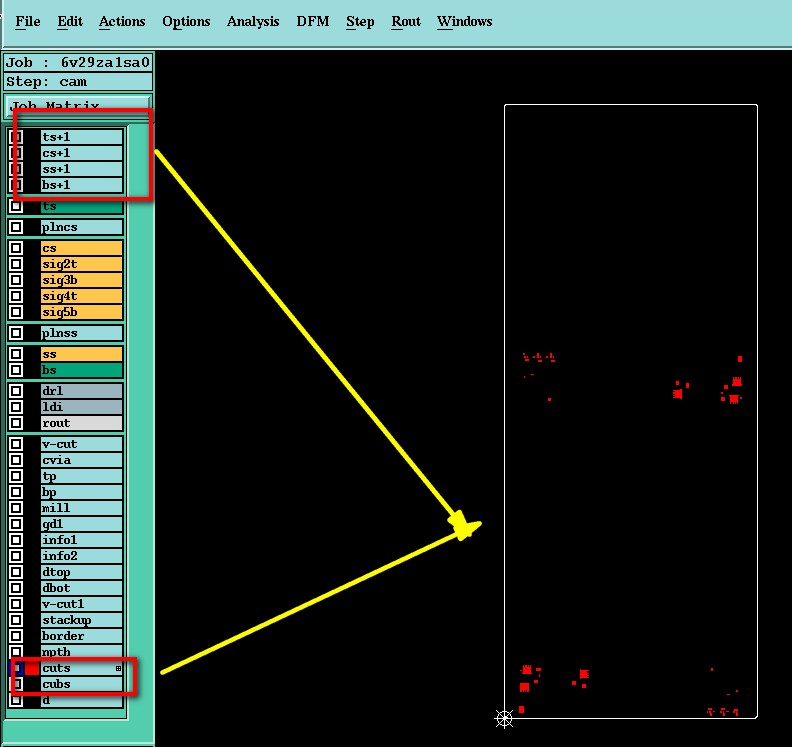Select the plncs layer name
Image resolution: width=792 pixels, height=747 pixels.
(82, 227)
